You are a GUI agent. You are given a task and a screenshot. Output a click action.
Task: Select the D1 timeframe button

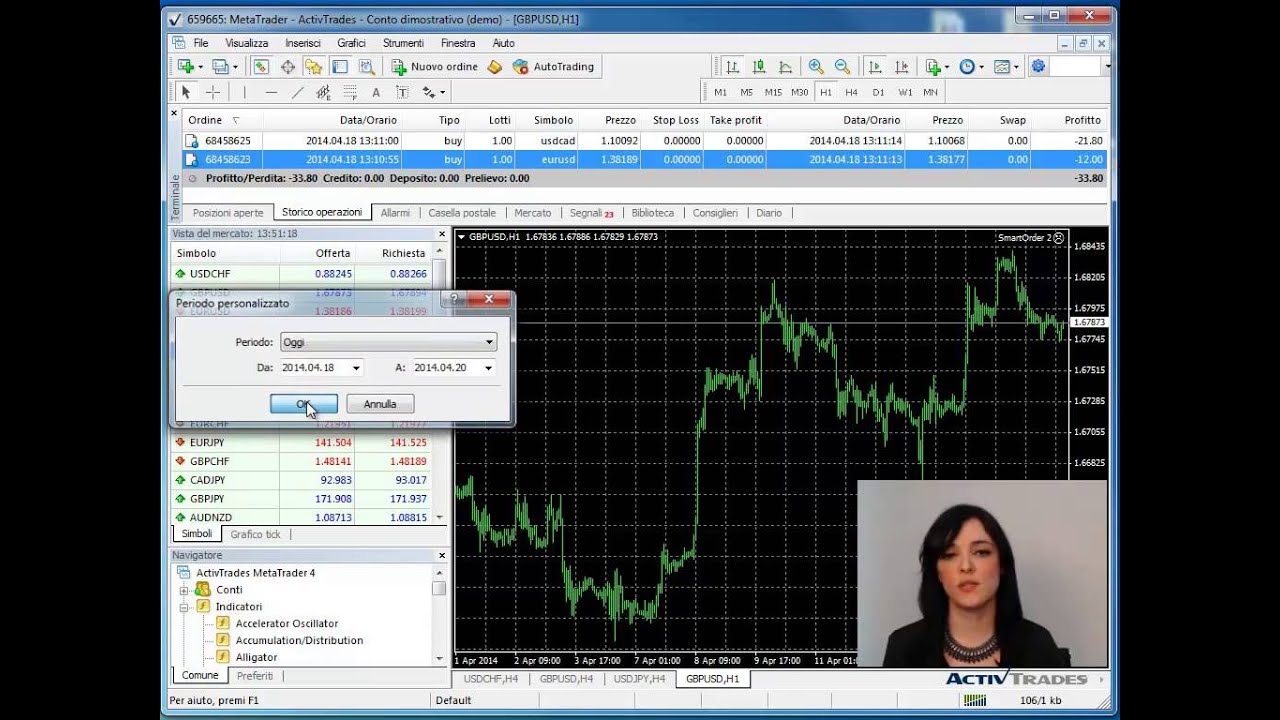[878, 92]
